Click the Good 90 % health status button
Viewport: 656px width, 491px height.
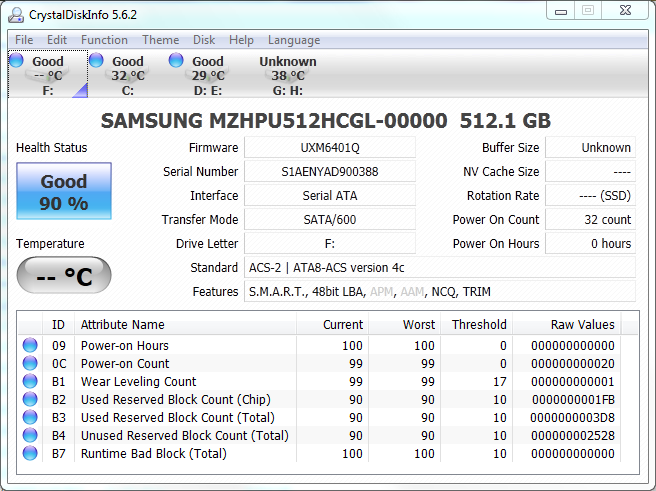tap(64, 193)
